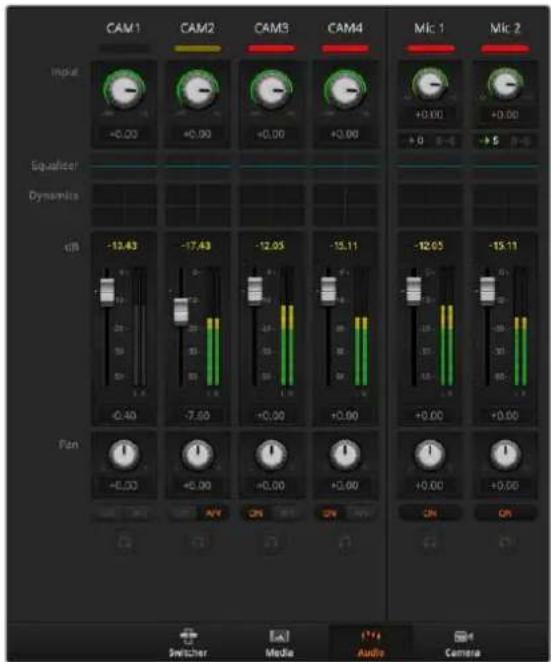Screen dimensions: 551x662
Task: Click the Mic 1 input gain knob
Action: (430, 84)
